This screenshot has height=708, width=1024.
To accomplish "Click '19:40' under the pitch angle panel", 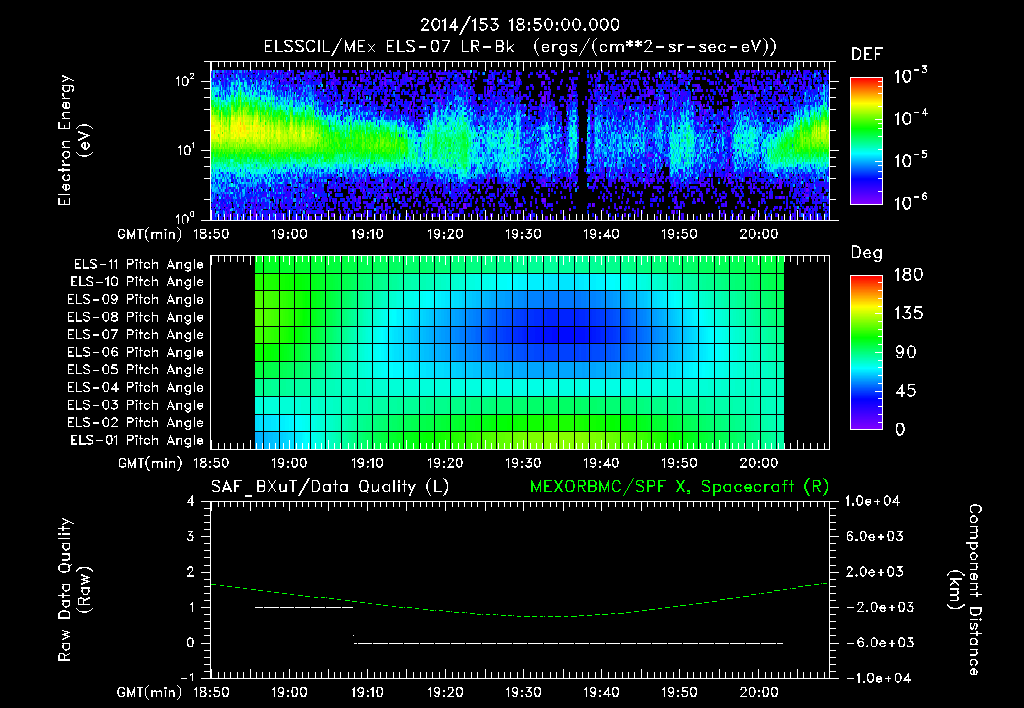I will tap(601, 463).
